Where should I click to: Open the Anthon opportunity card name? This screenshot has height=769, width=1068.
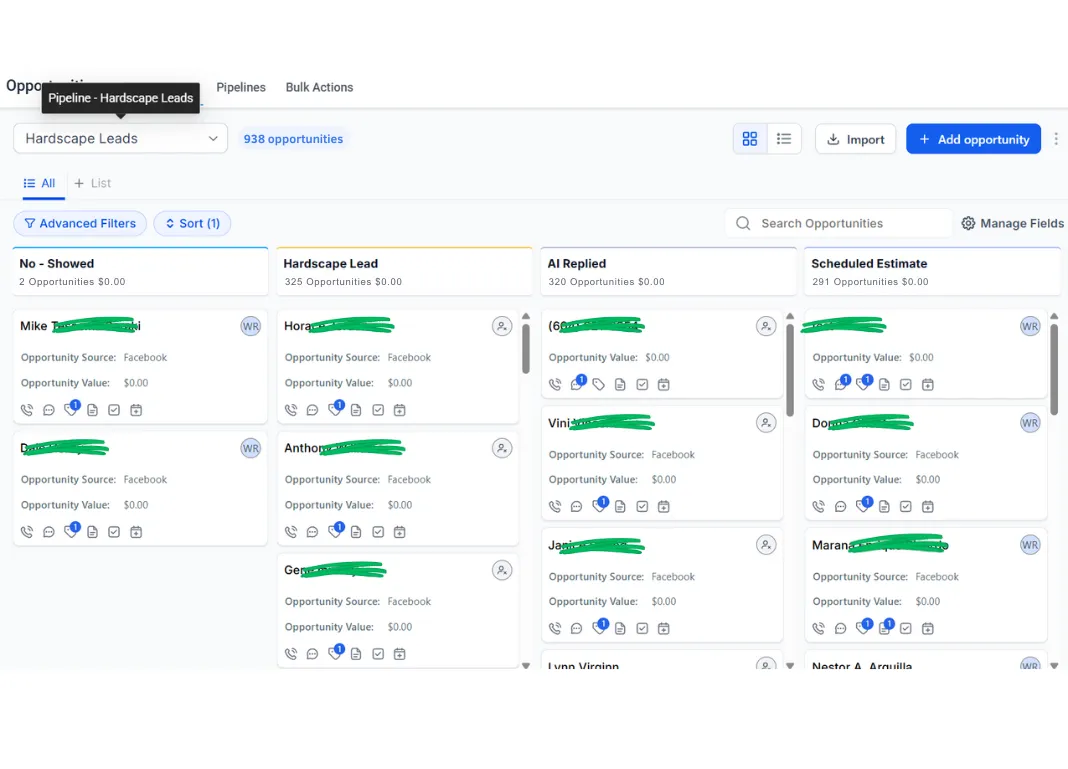pos(345,448)
